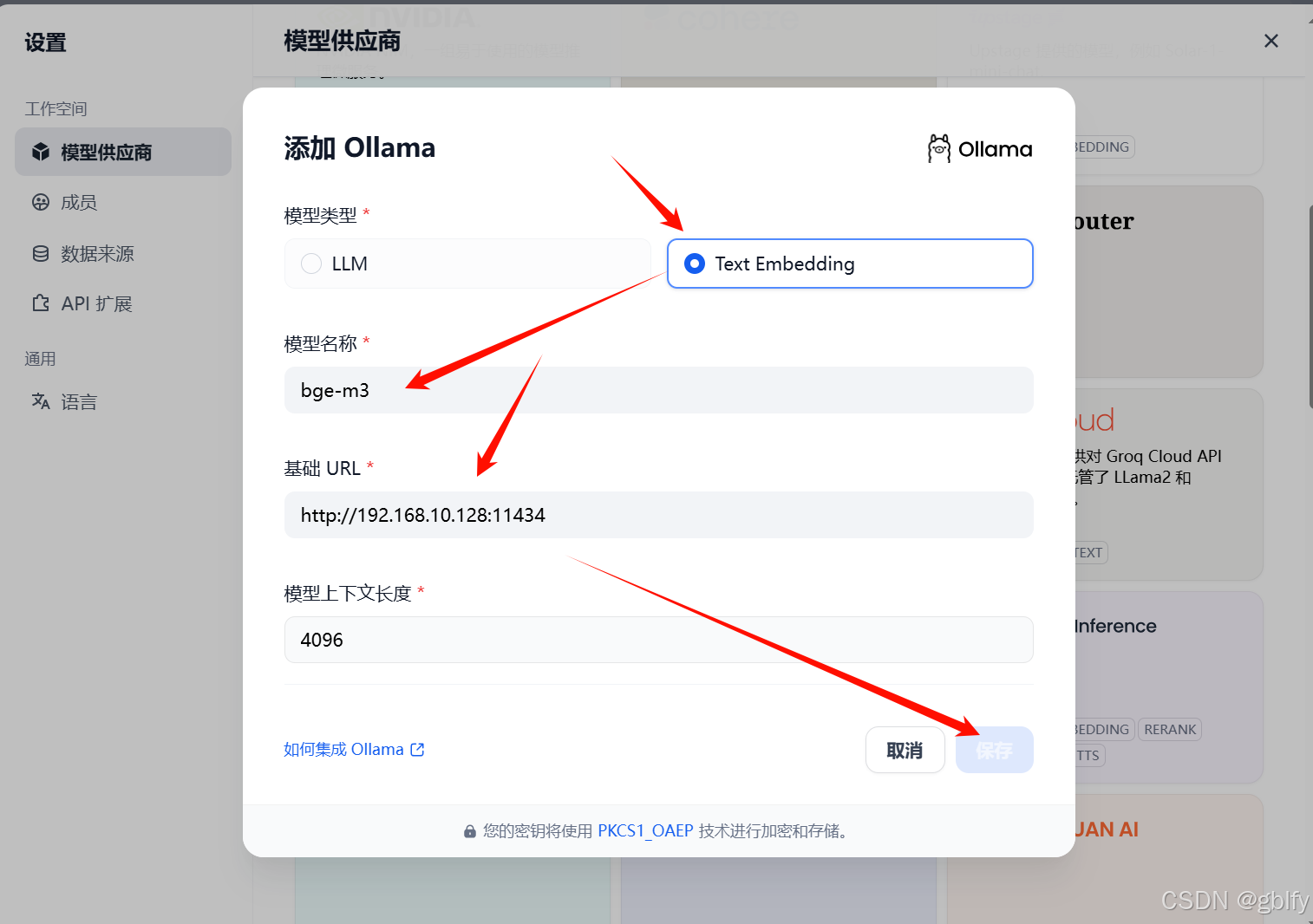Click the 模型上下文长度 label

347,593
